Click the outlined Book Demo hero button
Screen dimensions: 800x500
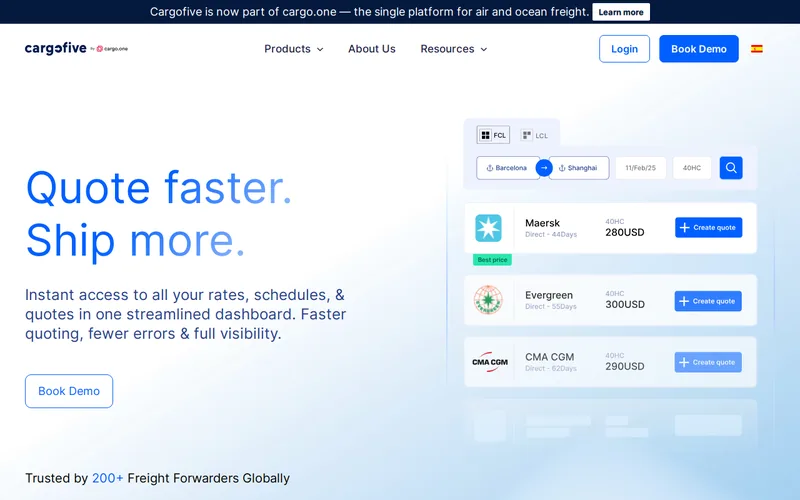point(69,391)
